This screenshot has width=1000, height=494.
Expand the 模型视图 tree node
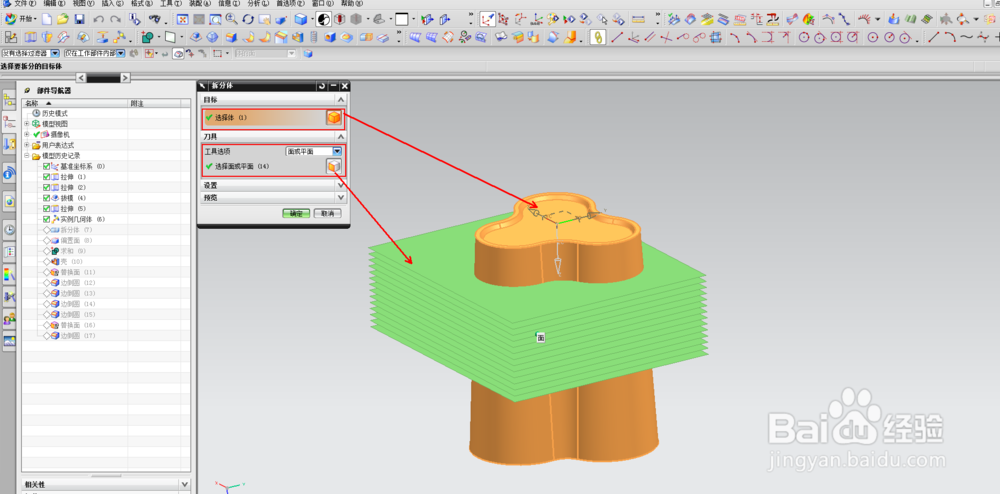(27, 124)
